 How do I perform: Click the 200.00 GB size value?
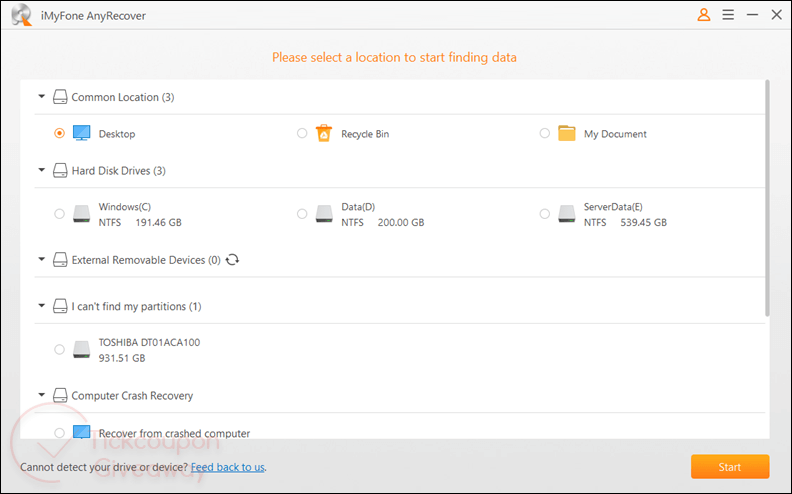[401, 222]
